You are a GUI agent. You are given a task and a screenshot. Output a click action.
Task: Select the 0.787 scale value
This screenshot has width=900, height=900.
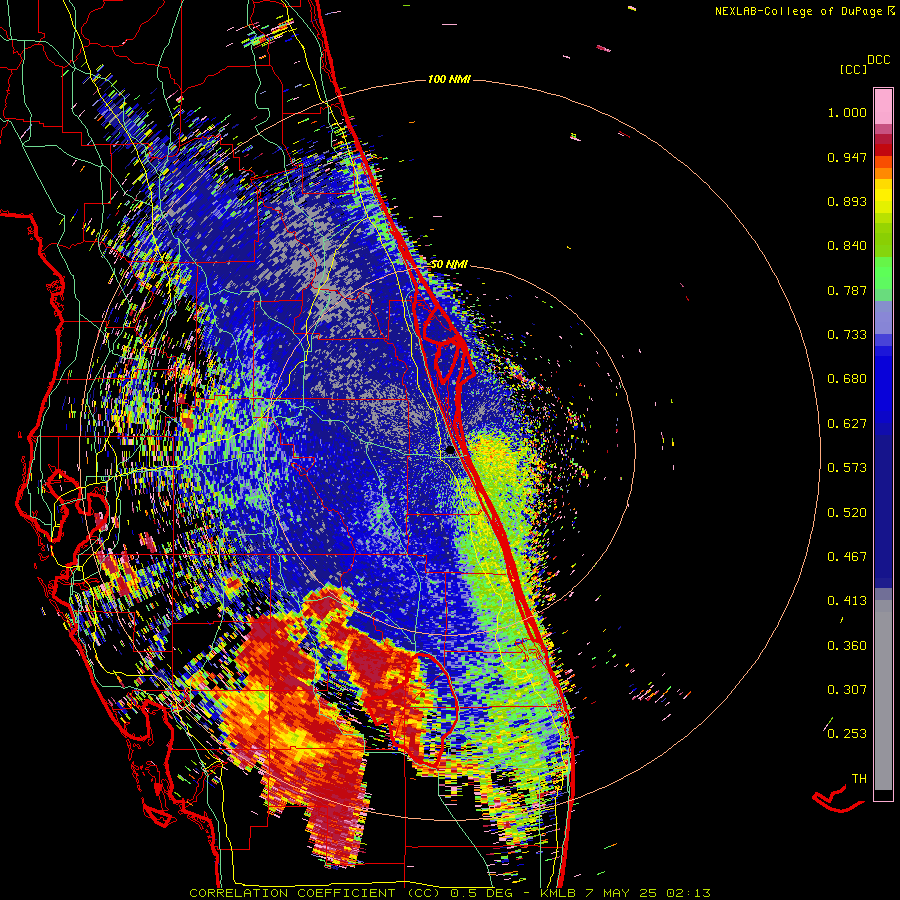[x=847, y=290]
